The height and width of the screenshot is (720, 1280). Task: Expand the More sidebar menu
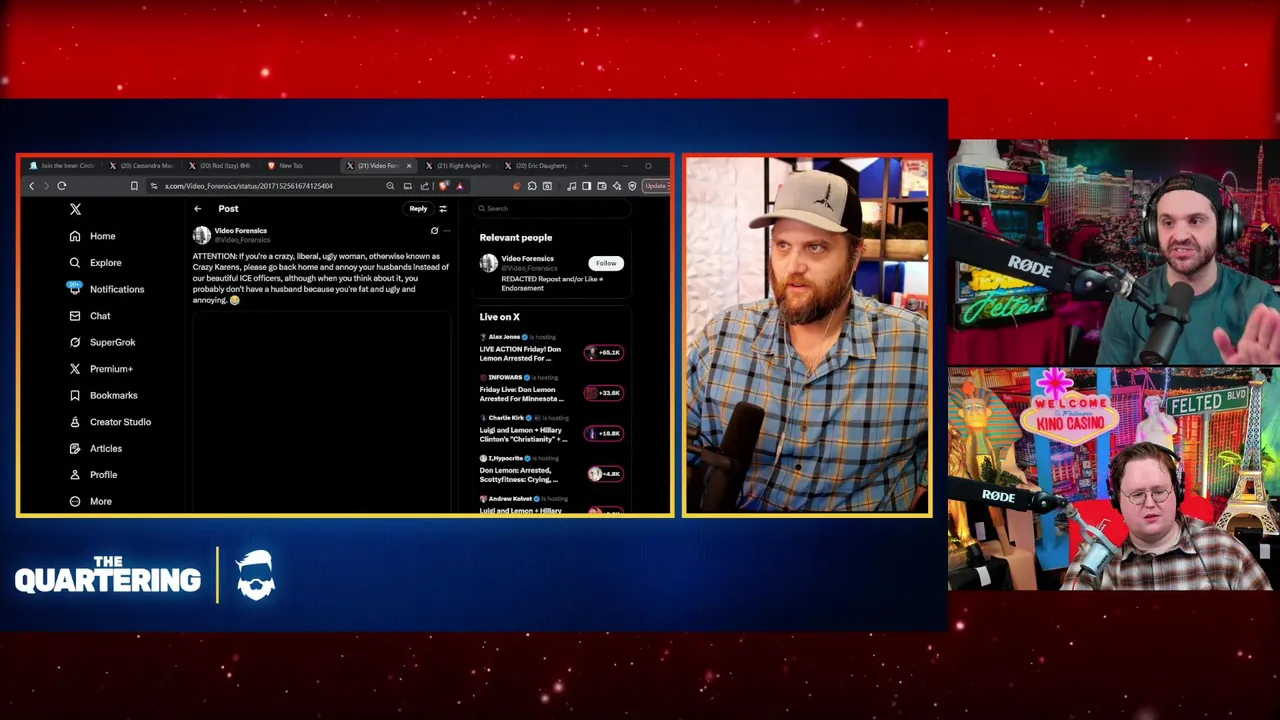point(90,501)
